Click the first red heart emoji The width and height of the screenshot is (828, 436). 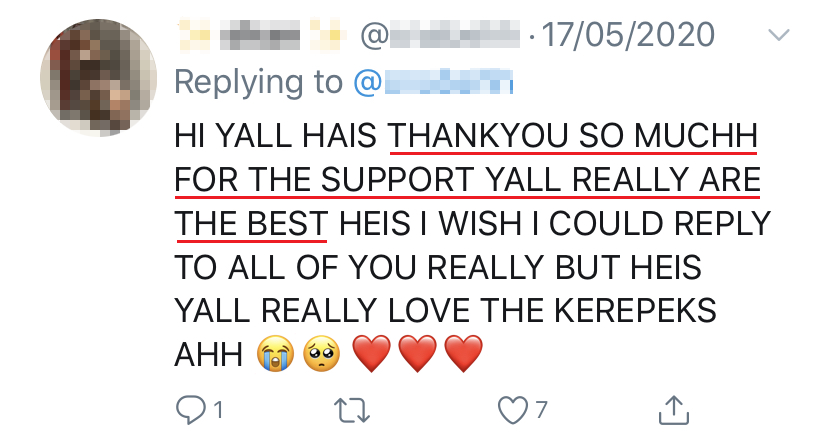(x=372, y=354)
